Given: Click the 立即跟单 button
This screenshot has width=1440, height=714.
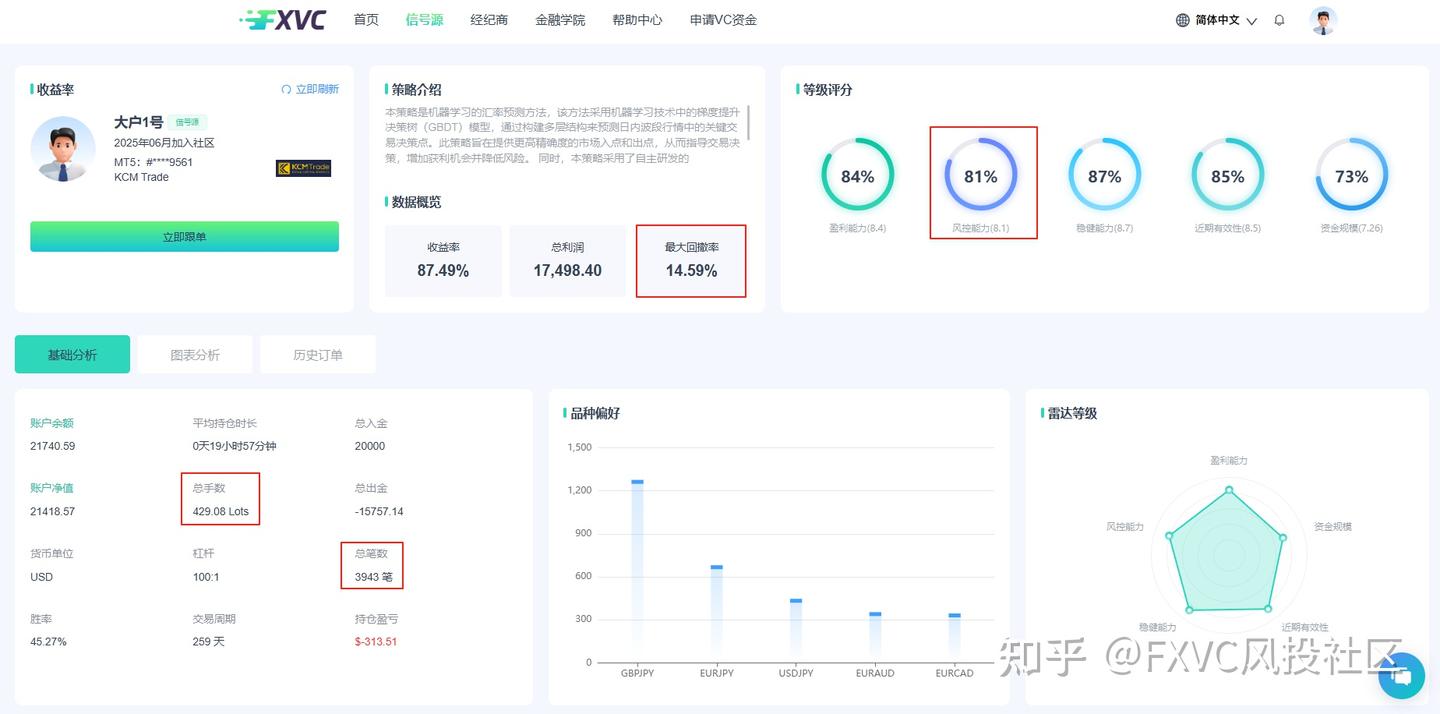Looking at the screenshot, I should (184, 236).
